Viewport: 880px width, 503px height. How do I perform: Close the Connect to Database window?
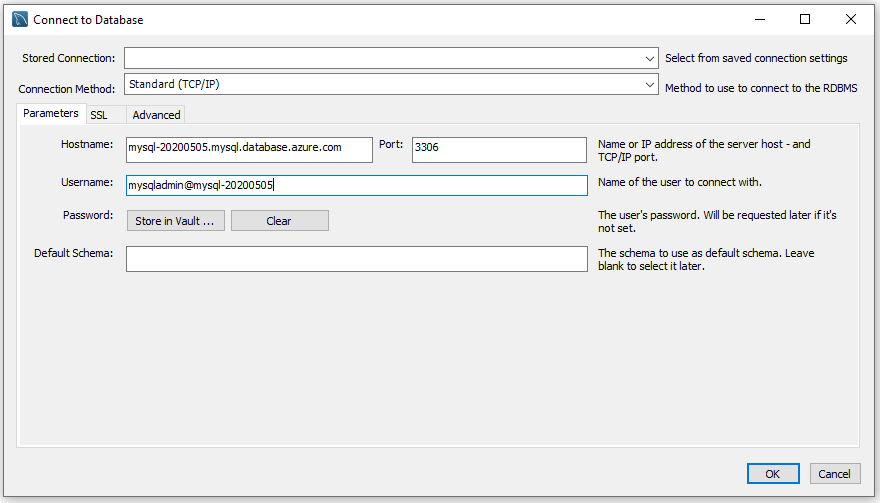pos(851,20)
